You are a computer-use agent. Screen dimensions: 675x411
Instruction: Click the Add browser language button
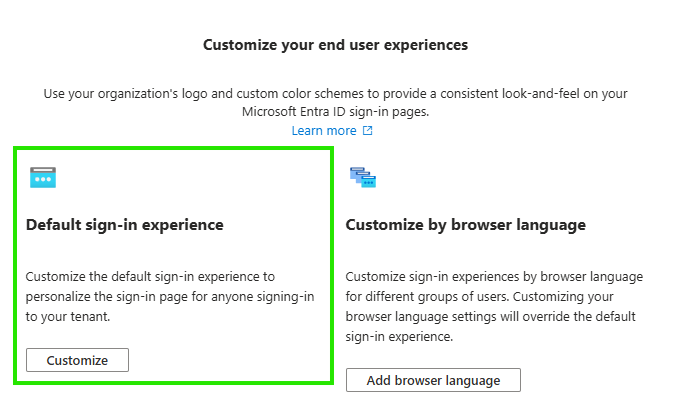(433, 380)
